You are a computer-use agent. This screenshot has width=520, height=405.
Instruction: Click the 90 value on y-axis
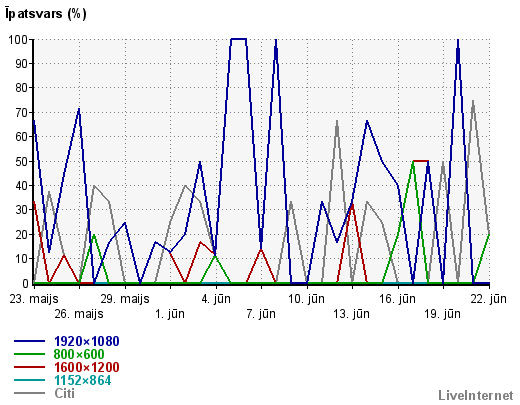point(22,64)
